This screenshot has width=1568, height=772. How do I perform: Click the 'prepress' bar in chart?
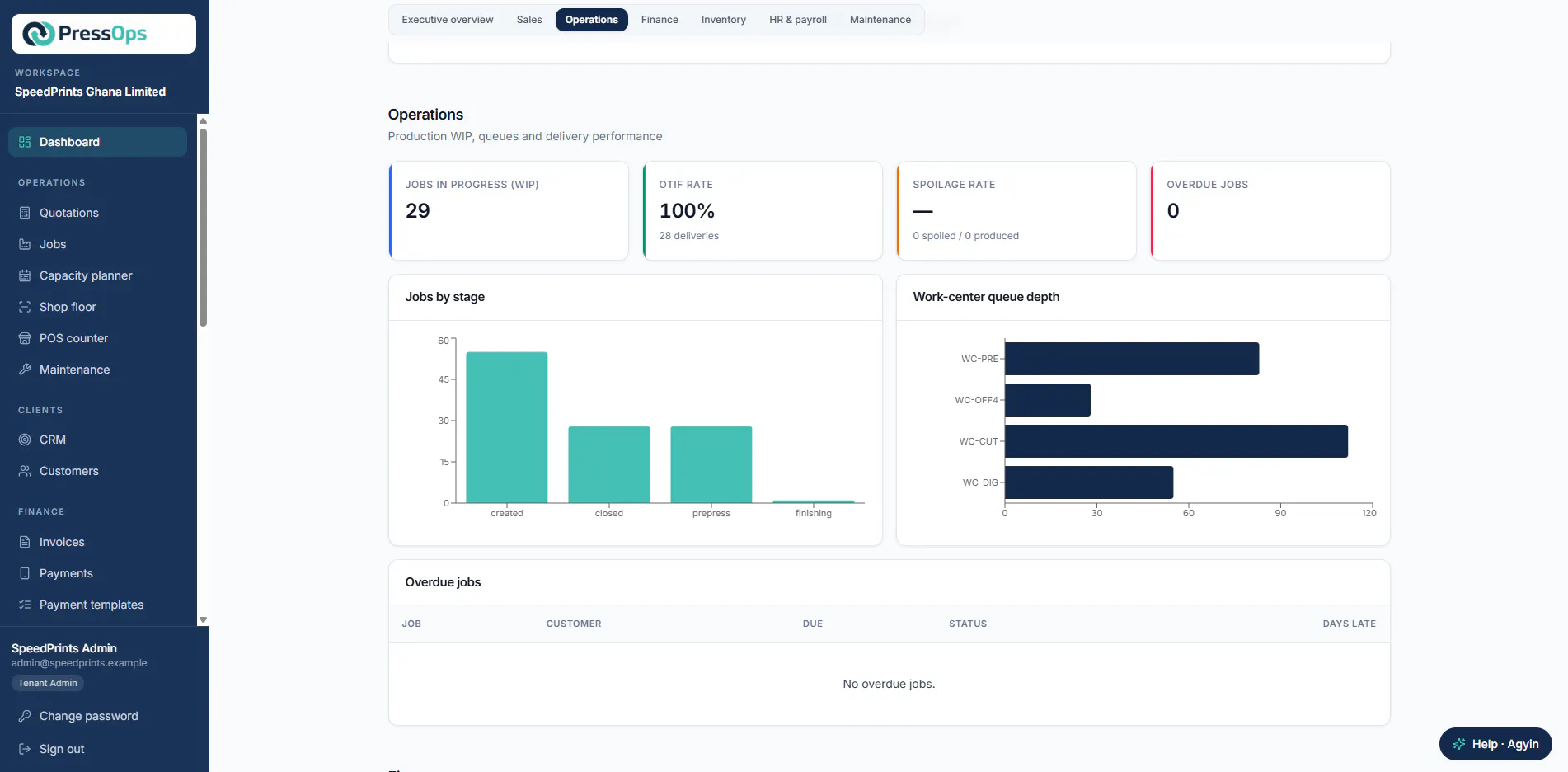711,464
